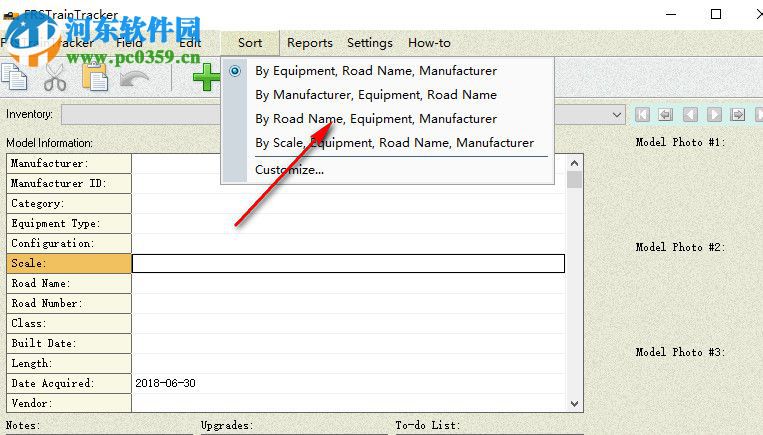Click the Date Acquired value 2018-06-30

165,383
